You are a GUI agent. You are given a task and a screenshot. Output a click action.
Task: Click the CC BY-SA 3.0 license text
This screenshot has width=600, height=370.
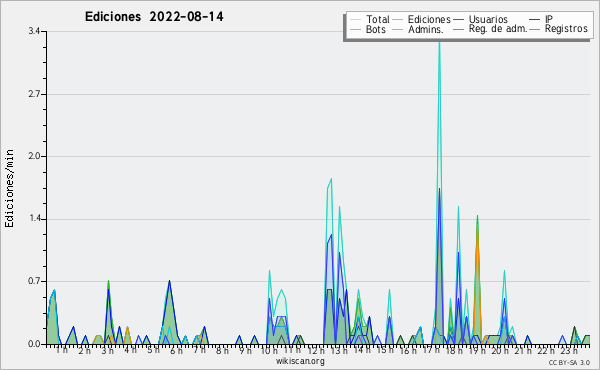(x=569, y=363)
